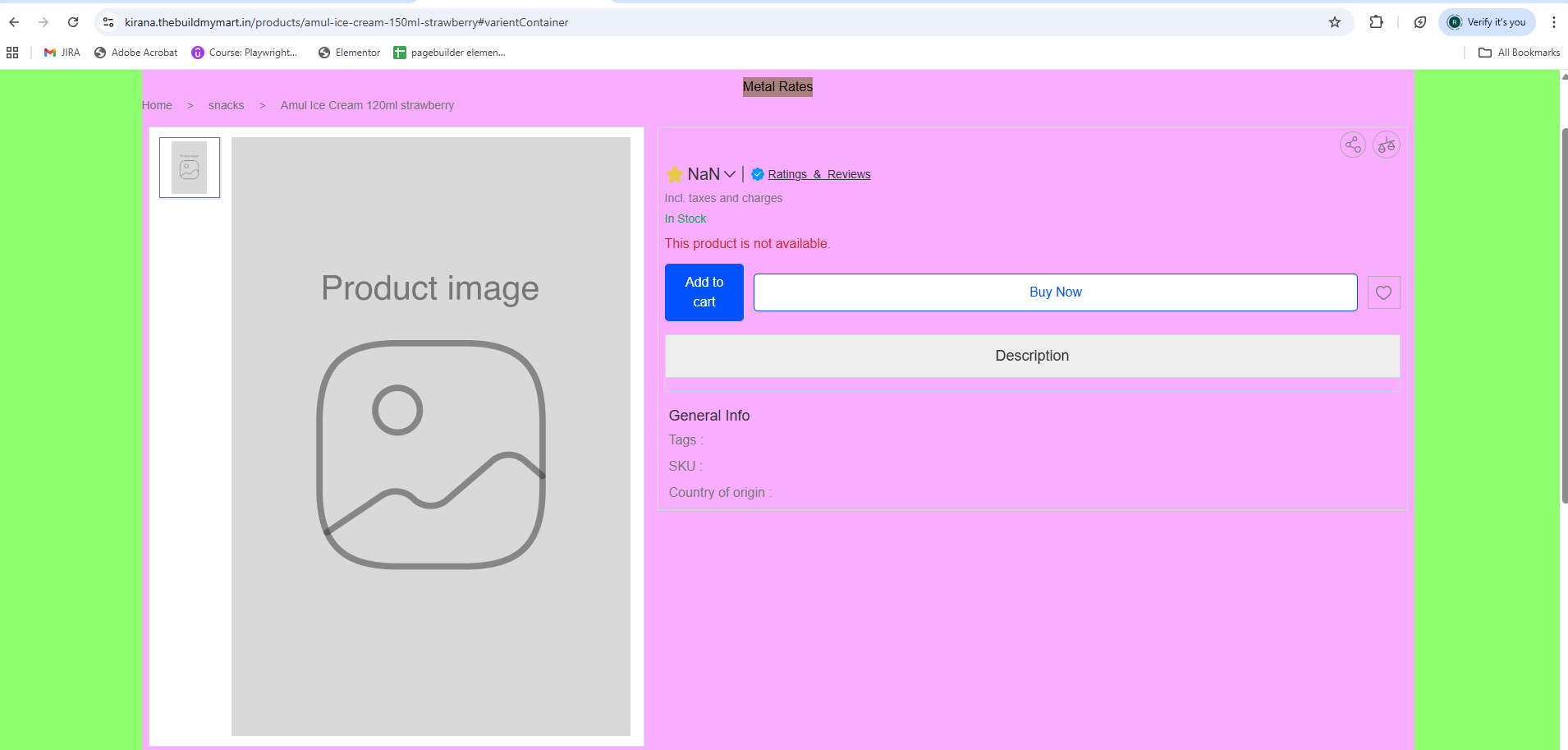Viewport: 1568px width, 750px height.
Task: Open the Elementor bookmark
Action: (350, 53)
